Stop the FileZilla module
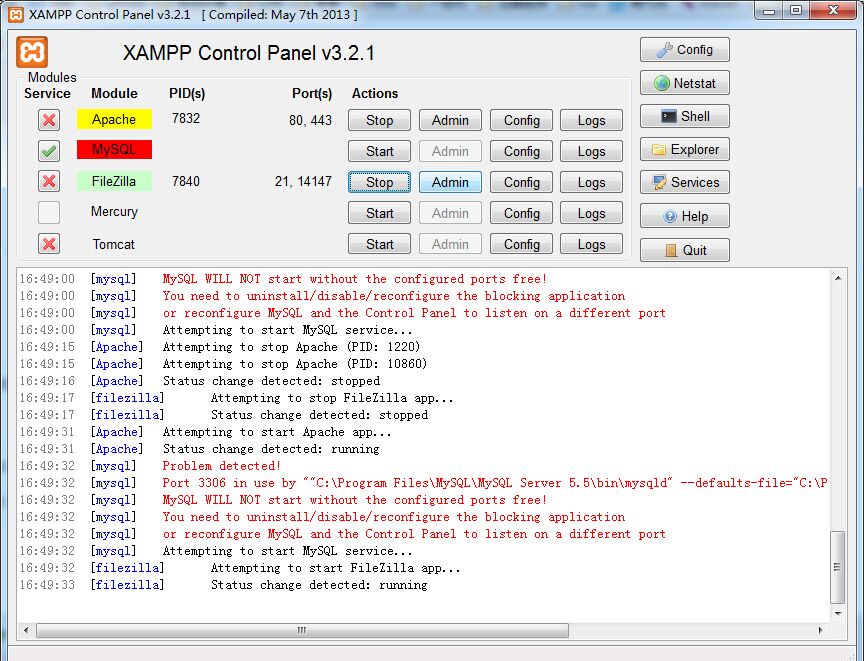 point(379,182)
